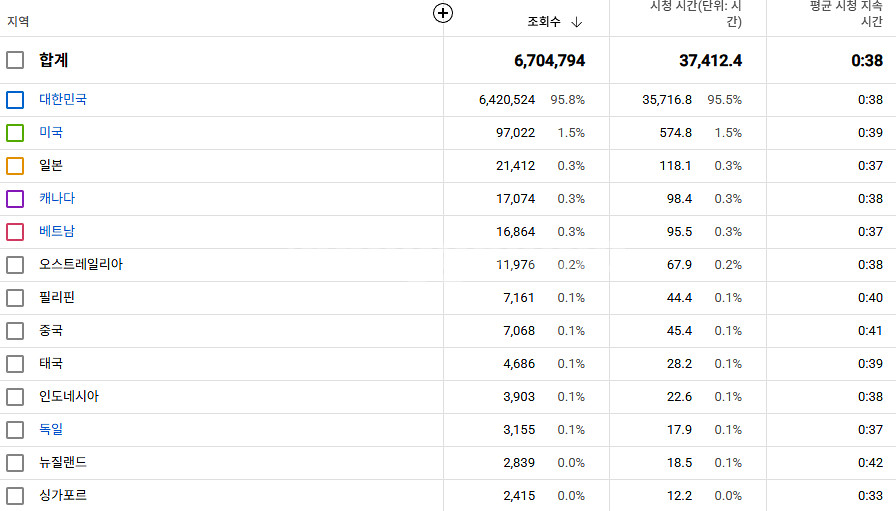This screenshot has height=511, width=896.
Task: Open the 베트남 region link
Action: pos(57,232)
